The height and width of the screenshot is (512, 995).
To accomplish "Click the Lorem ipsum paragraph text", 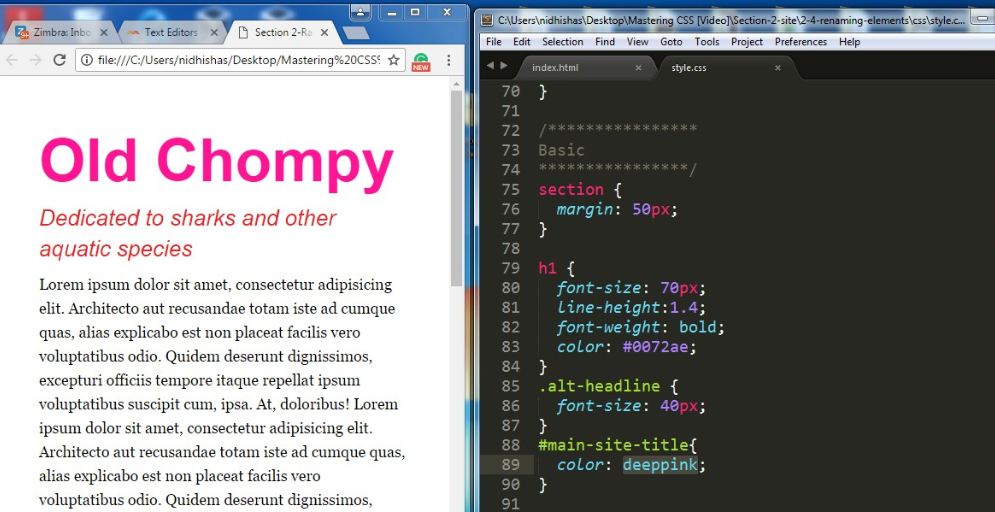I will point(222,393).
